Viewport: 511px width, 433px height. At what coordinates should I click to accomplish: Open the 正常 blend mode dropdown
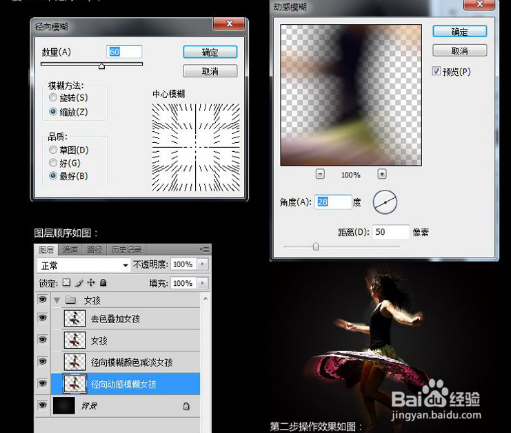pos(83,266)
